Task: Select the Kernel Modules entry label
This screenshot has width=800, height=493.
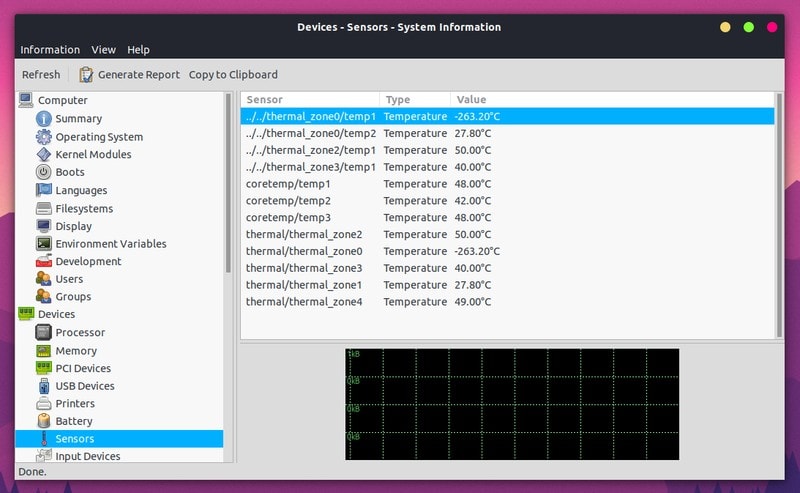Action: coord(93,154)
